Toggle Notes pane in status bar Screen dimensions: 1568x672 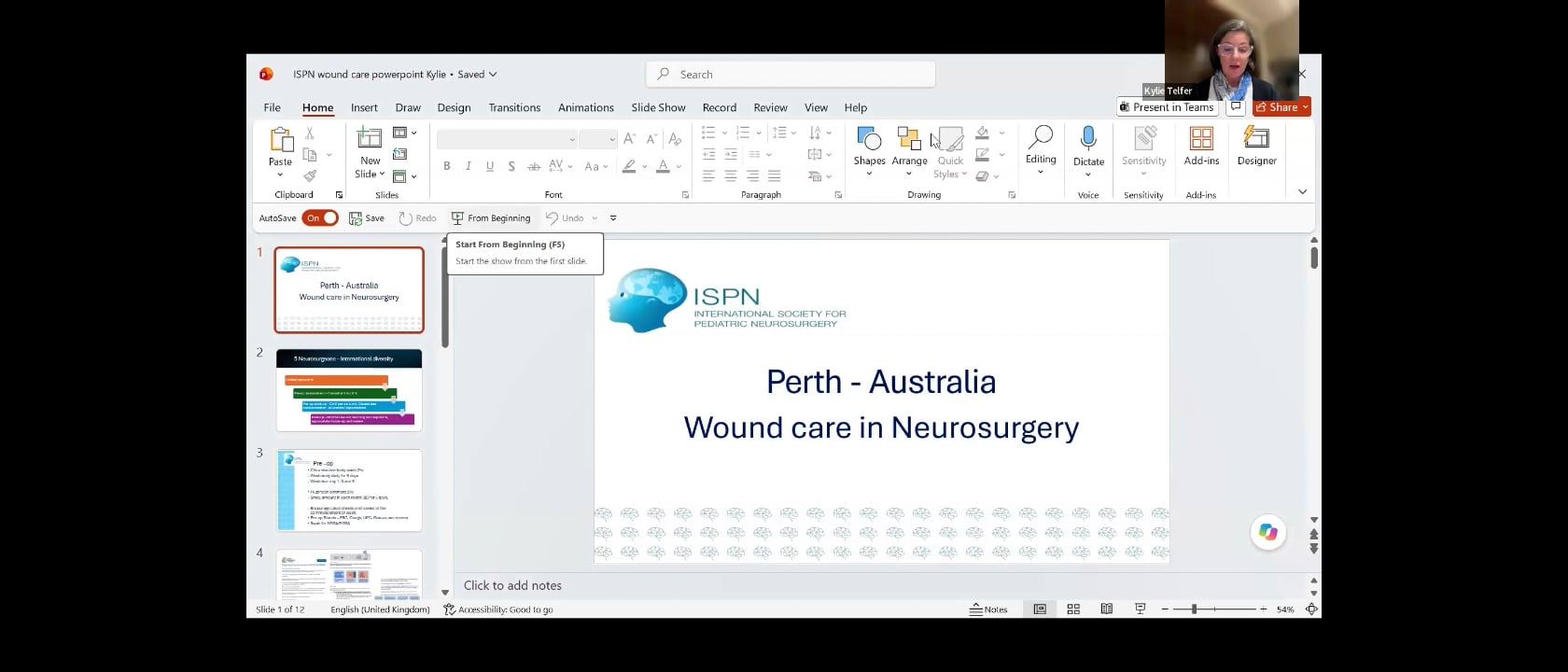tap(988, 609)
